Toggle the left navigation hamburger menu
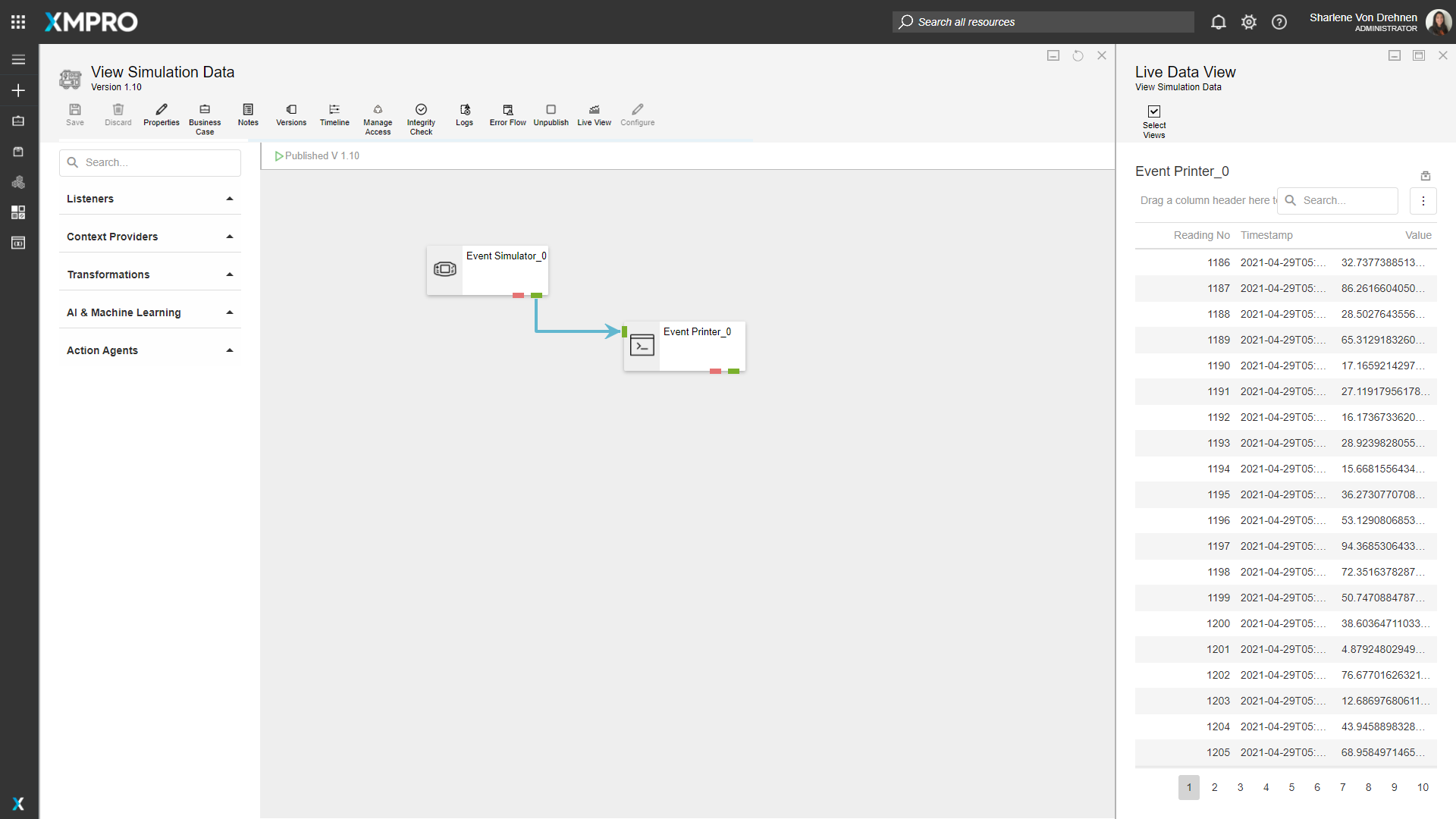 (18, 59)
